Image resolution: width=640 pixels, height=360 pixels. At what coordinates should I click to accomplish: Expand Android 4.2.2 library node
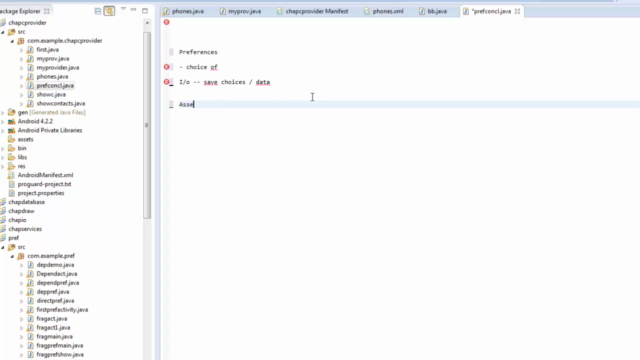tap(3, 122)
